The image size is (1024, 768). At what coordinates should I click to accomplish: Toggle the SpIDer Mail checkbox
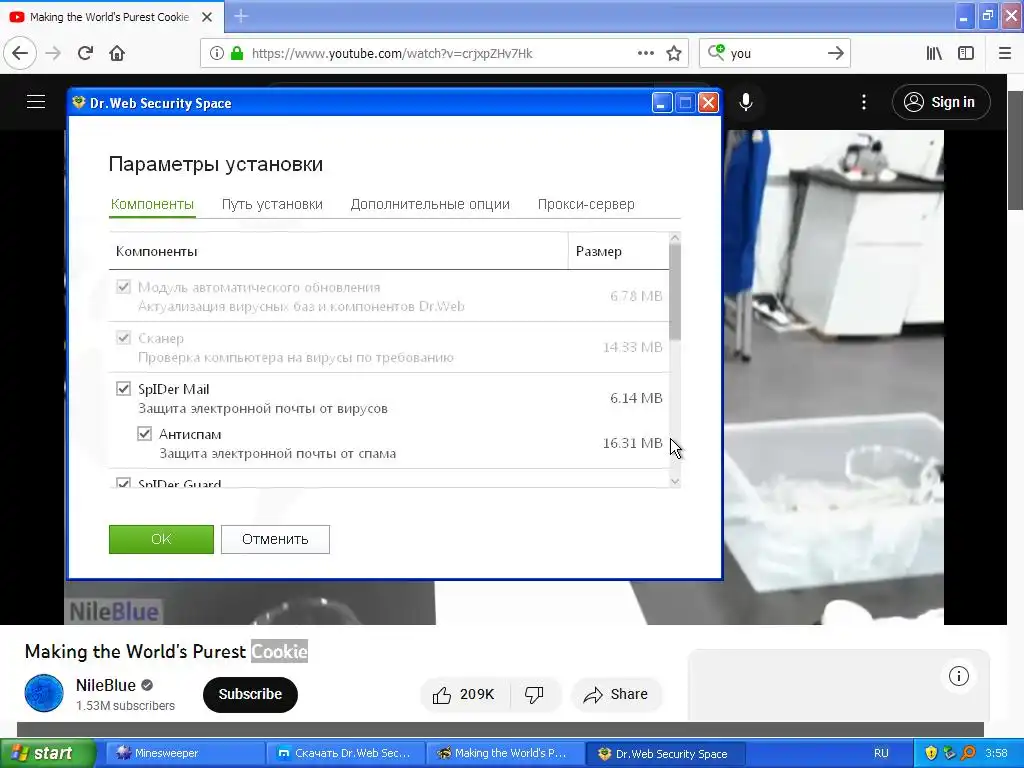123,389
